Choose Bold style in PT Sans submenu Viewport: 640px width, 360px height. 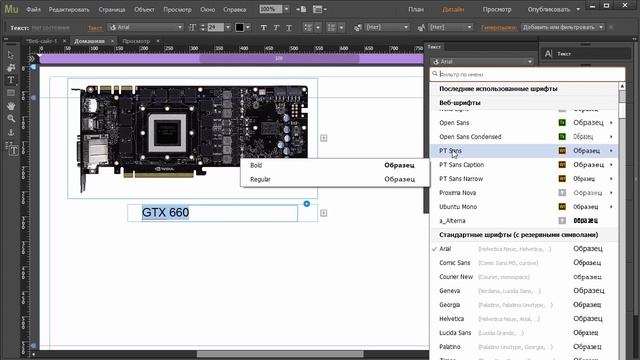click(335, 165)
